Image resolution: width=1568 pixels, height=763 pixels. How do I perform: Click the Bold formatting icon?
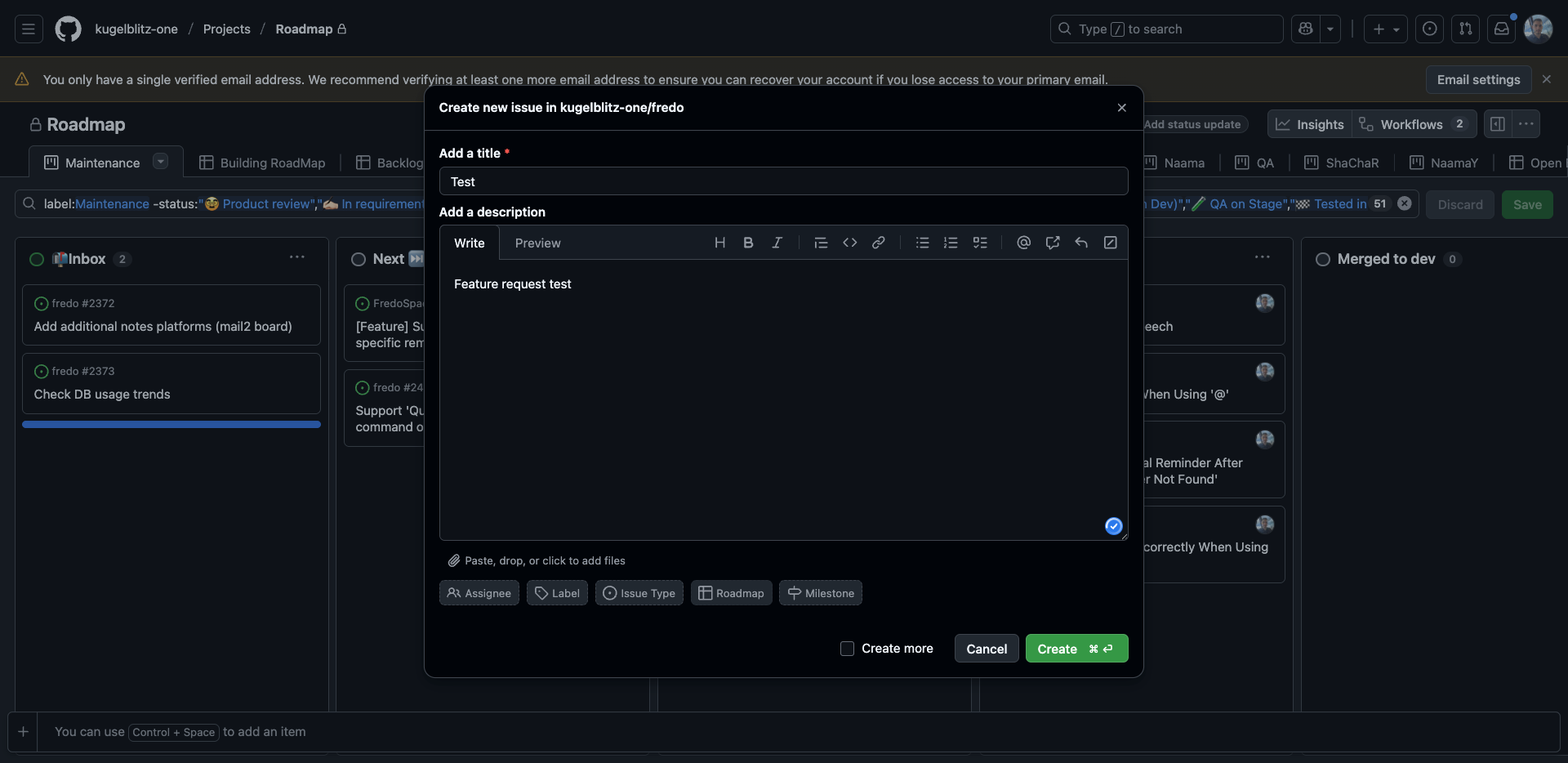pos(748,243)
